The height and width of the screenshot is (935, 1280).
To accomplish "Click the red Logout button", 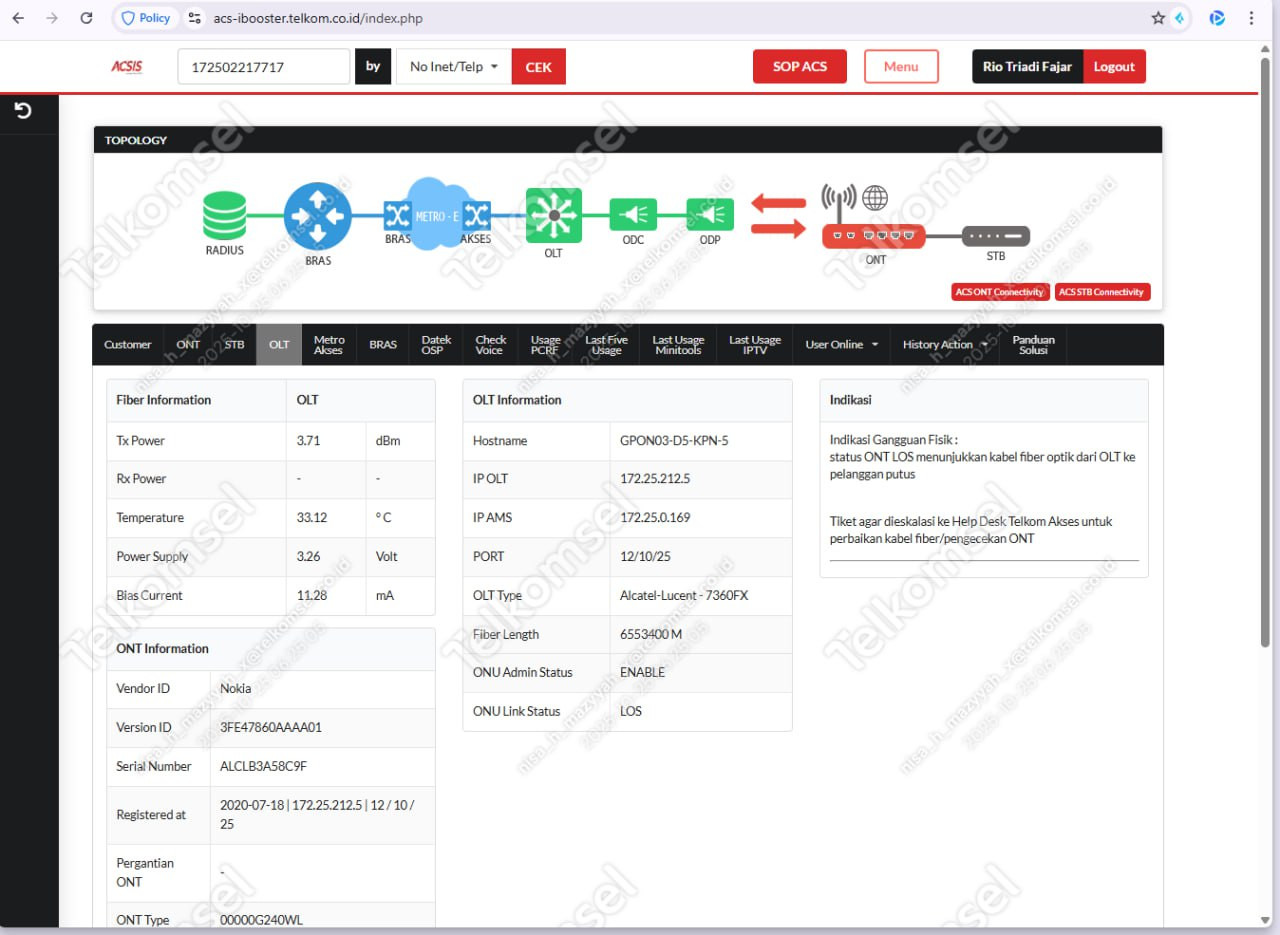I will click(x=1114, y=67).
